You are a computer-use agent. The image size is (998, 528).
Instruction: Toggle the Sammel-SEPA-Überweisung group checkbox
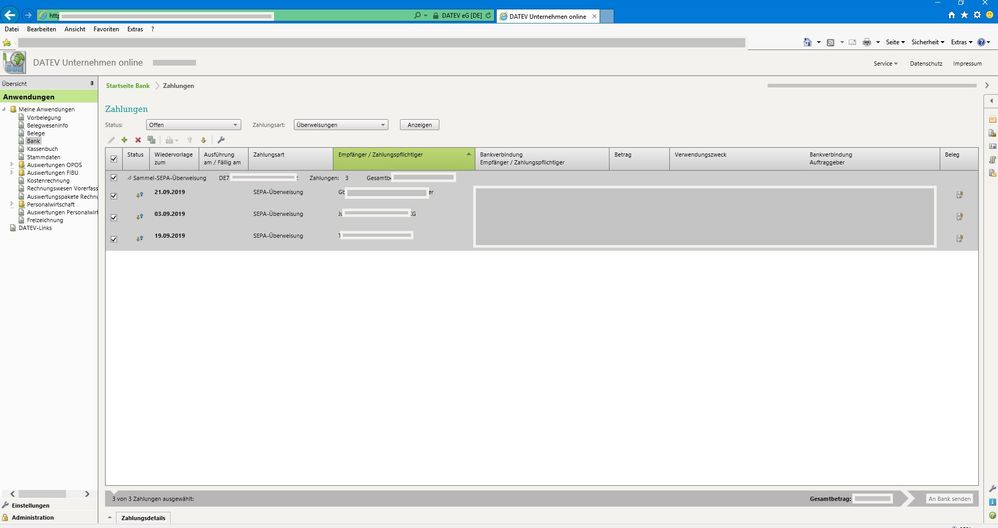pyautogui.click(x=114, y=178)
